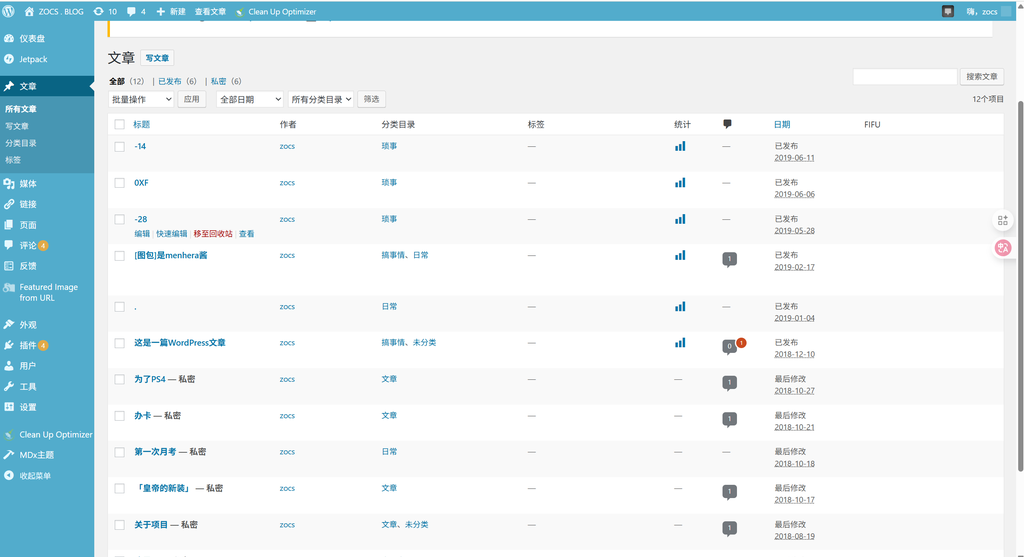Image resolution: width=1024 pixels, height=557 pixels.
Task: Open the 批量操作 bulk actions dropdown
Action: [141, 99]
